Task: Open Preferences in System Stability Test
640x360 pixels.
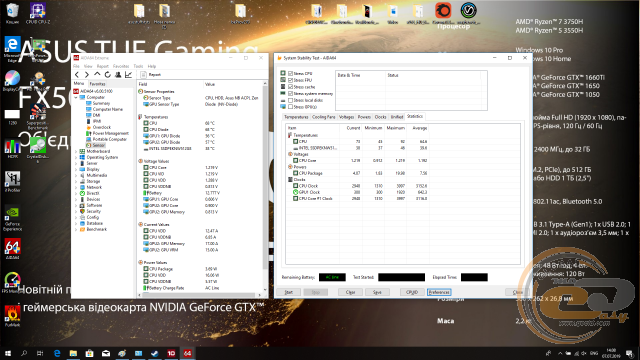Action: click(439, 292)
